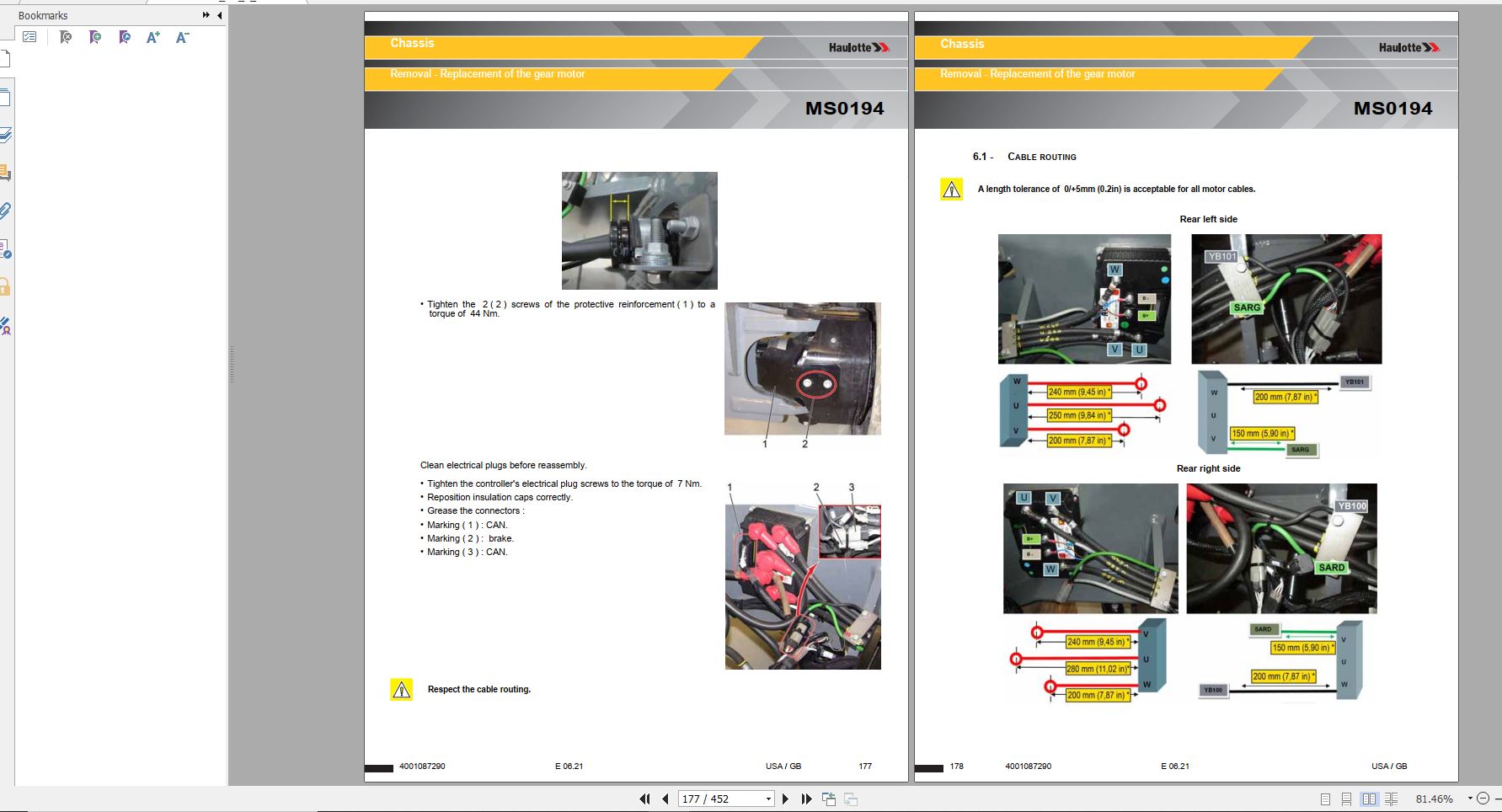Open the layers panel in the left sidebar
This screenshot has height=812, width=1502.
tap(5, 135)
